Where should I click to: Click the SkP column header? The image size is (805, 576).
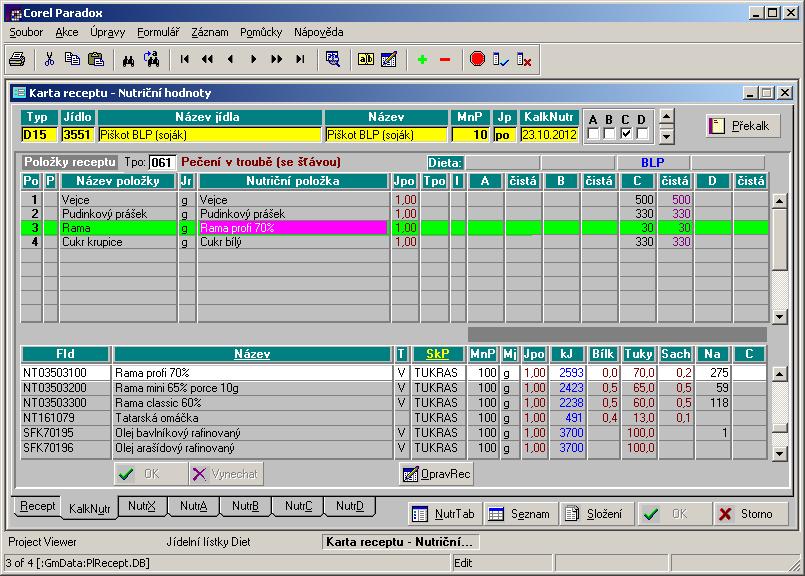[438, 354]
